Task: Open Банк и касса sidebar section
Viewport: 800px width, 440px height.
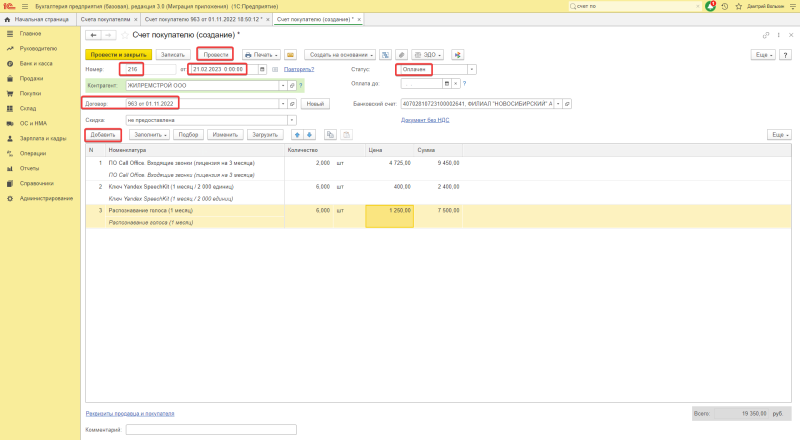Action: tap(36, 64)
